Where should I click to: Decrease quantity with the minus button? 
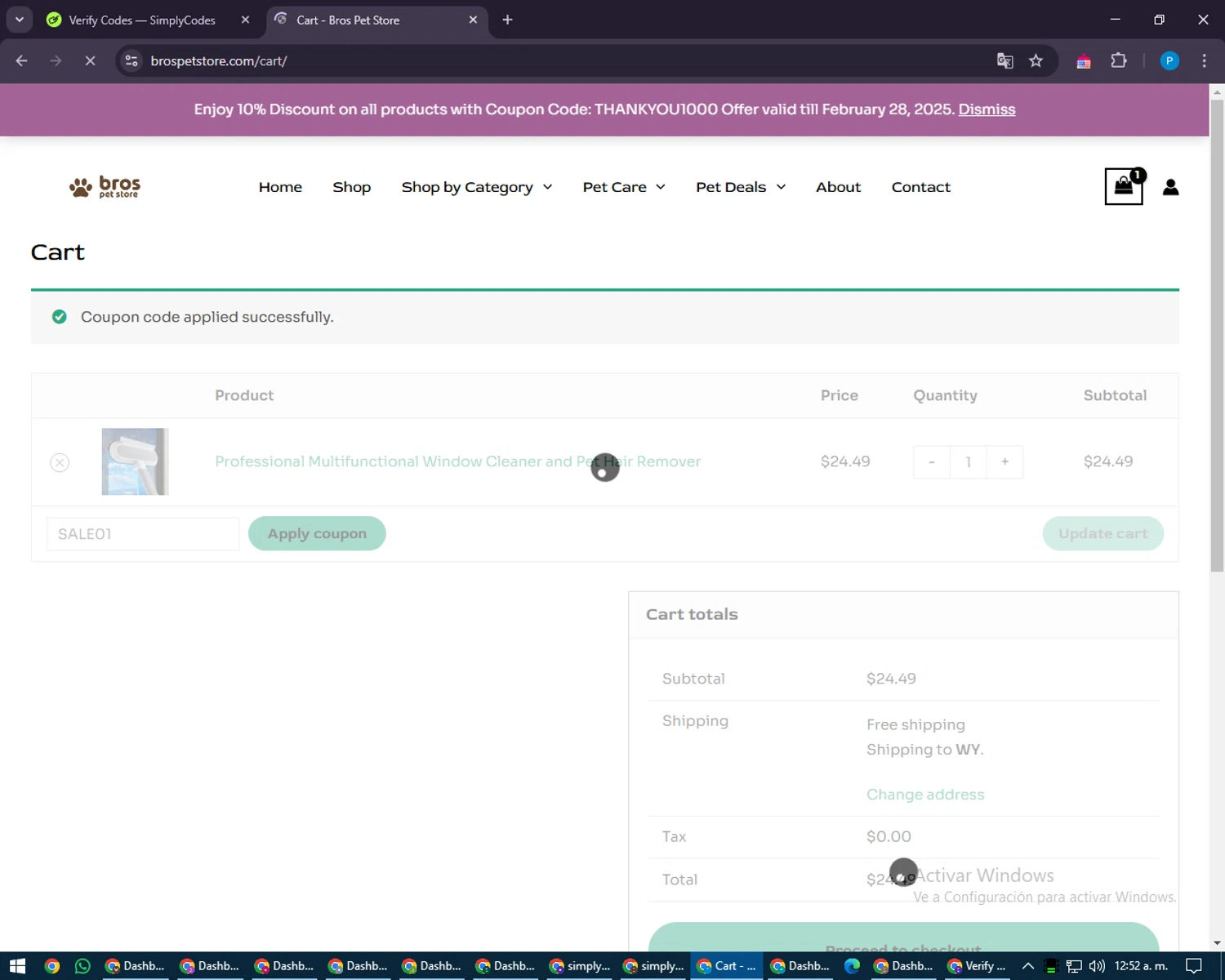(931, 462)
